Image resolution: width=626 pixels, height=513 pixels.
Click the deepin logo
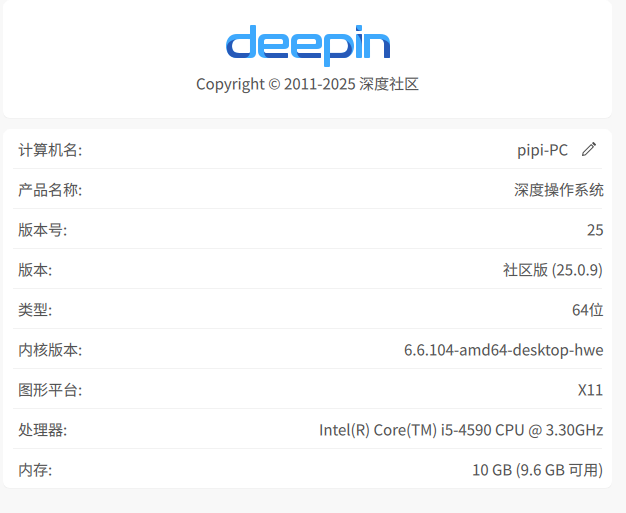[x=308, y=45]
